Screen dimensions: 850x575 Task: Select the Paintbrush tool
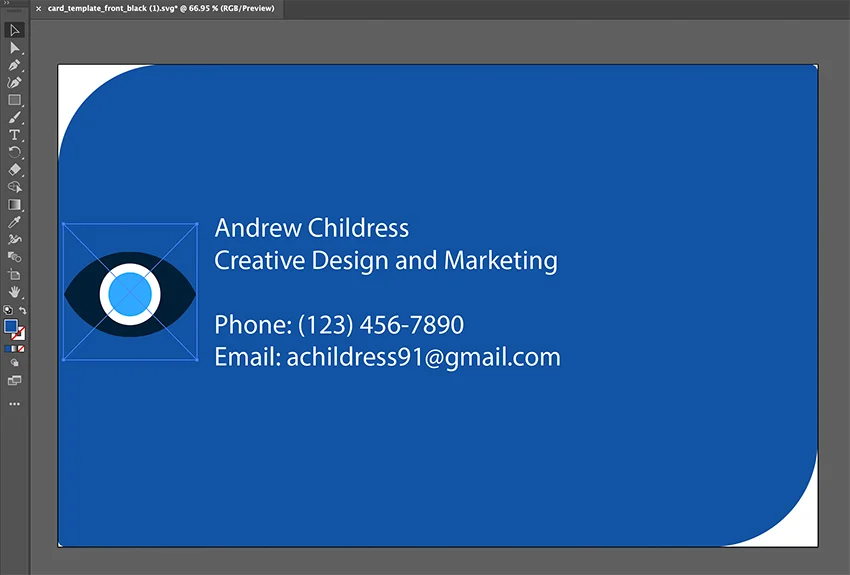(x=14, y=118)
